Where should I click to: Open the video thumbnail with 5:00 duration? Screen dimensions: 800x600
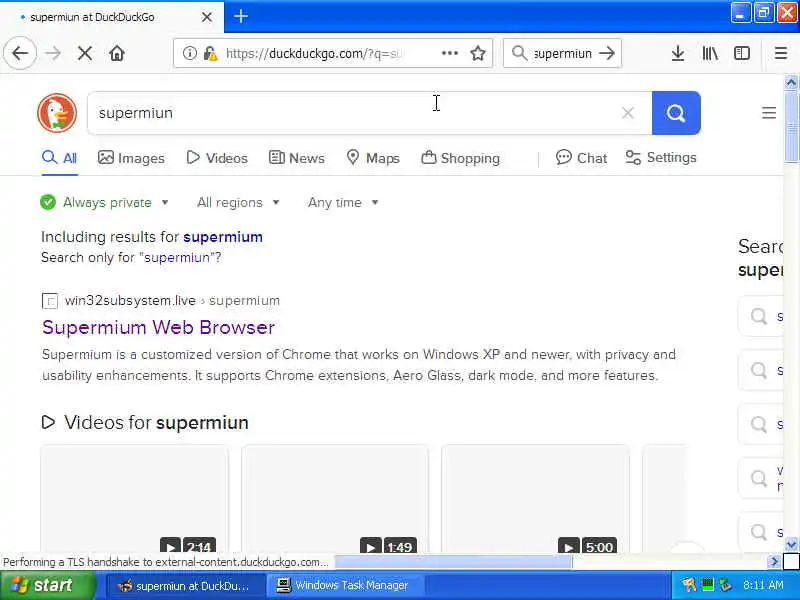pyautogui.click(x=535, y=499)
